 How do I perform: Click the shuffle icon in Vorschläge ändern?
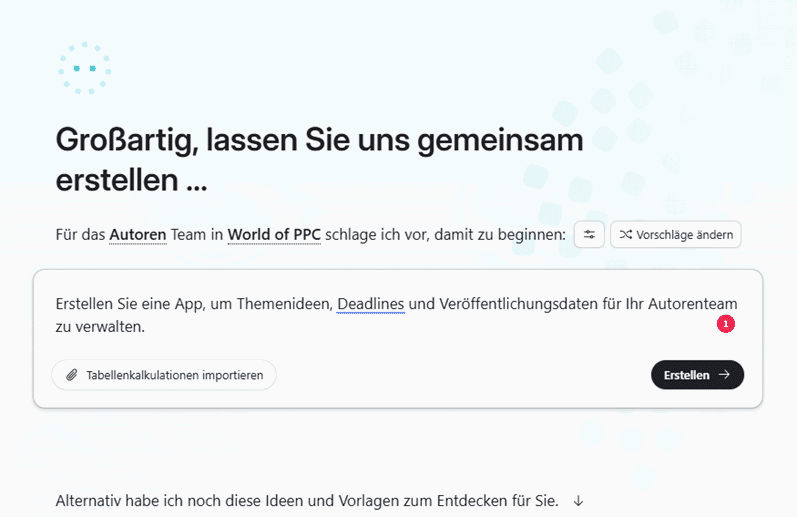coord(626,235)
